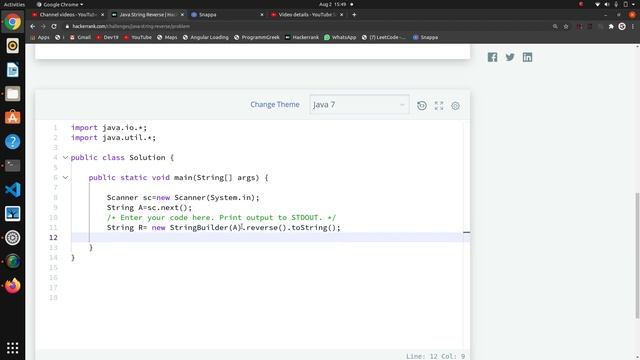
Task: Collapse the main method fold arrow
Action: pos(65,178)
